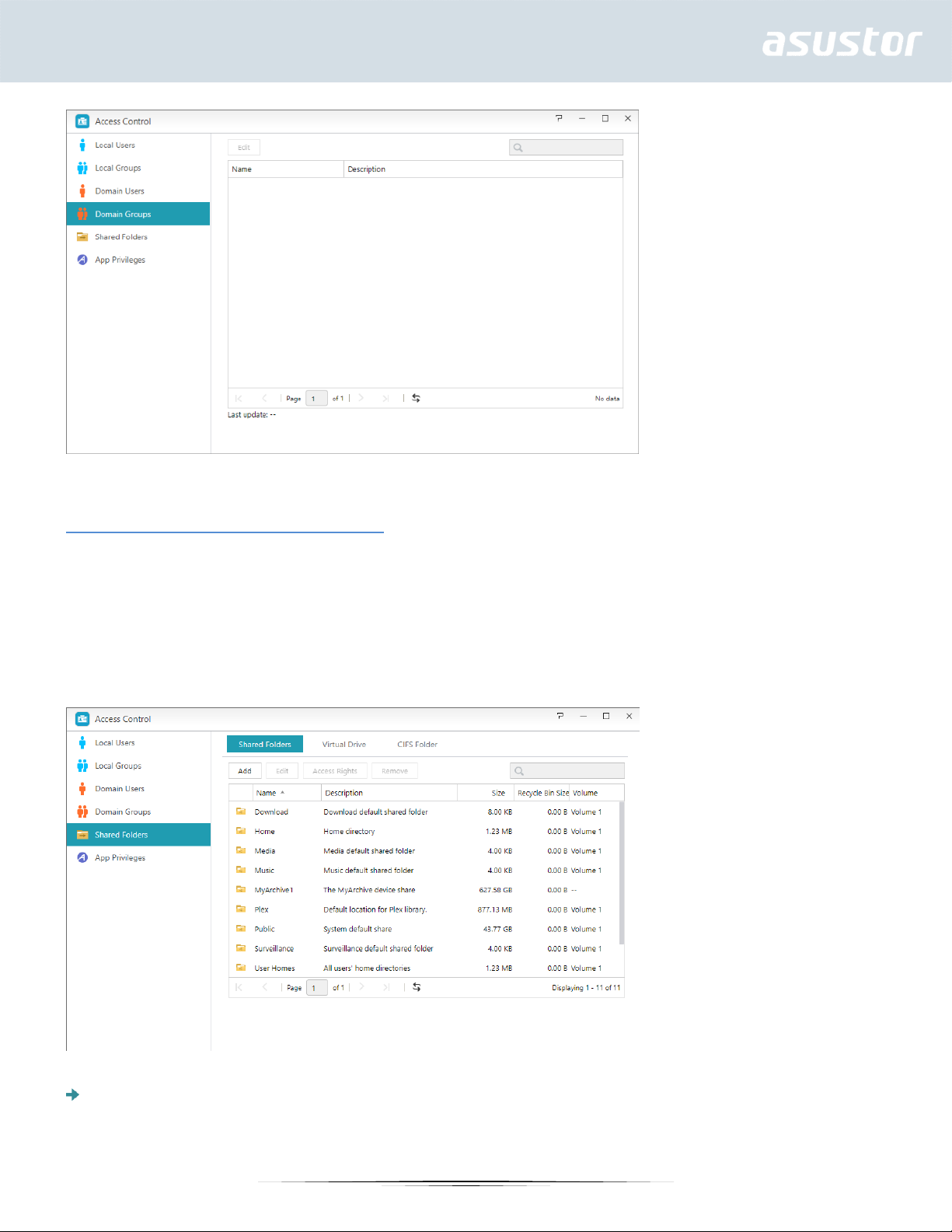This screenshot has width=952, height=1232.
Task: Open Shared Folders in upper Access Control window
Action: pos(138,237)
